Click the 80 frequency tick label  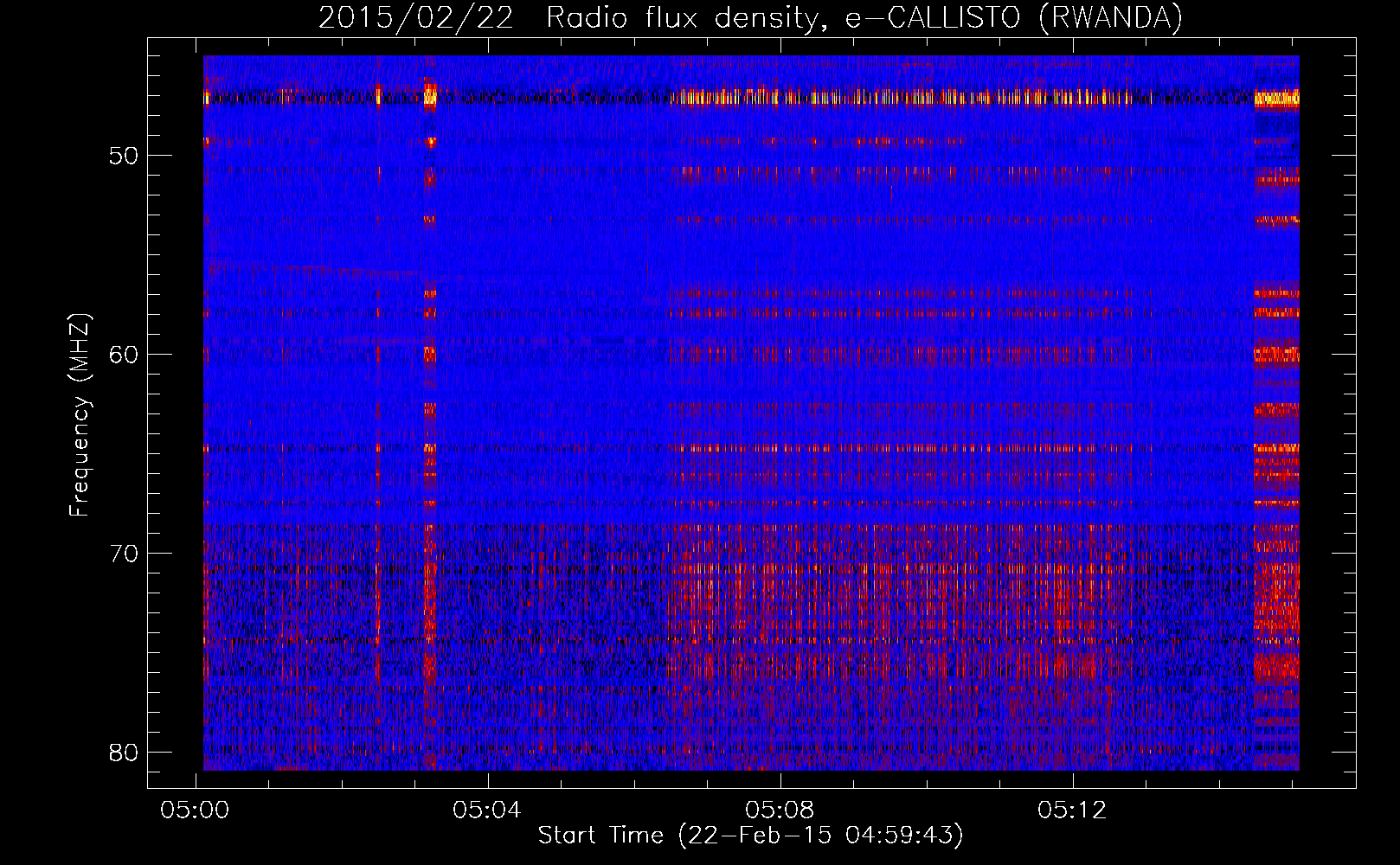click(x=124, y=753)
